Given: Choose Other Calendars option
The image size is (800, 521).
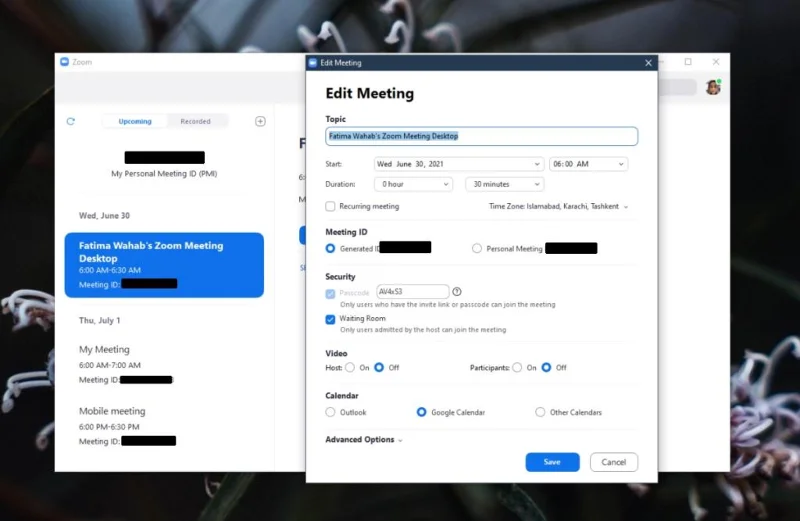Looking at the screenshot, I should click(x=540, y=412).
